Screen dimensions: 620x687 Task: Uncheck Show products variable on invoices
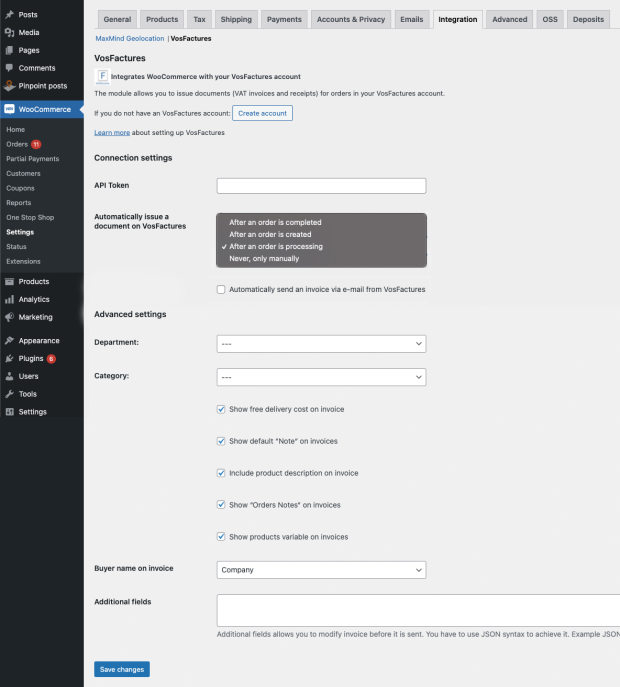pos(221,537)
